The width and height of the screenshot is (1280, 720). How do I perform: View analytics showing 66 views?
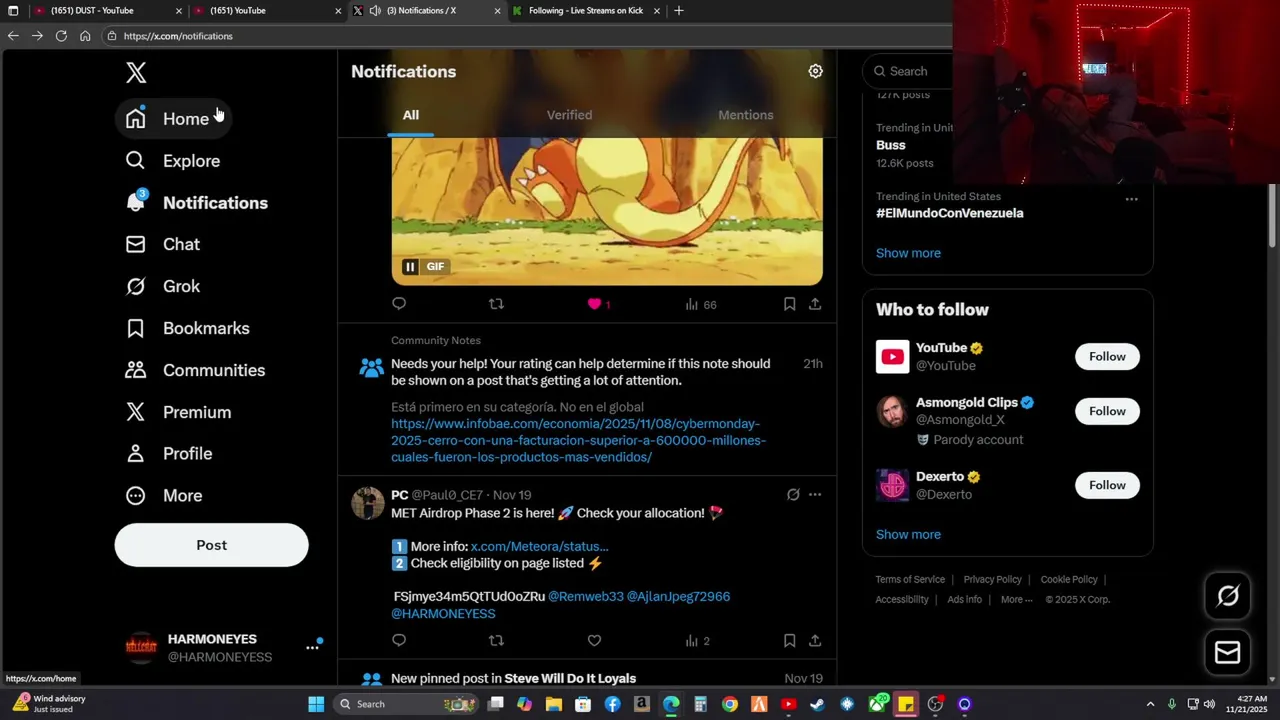(701, 304)
